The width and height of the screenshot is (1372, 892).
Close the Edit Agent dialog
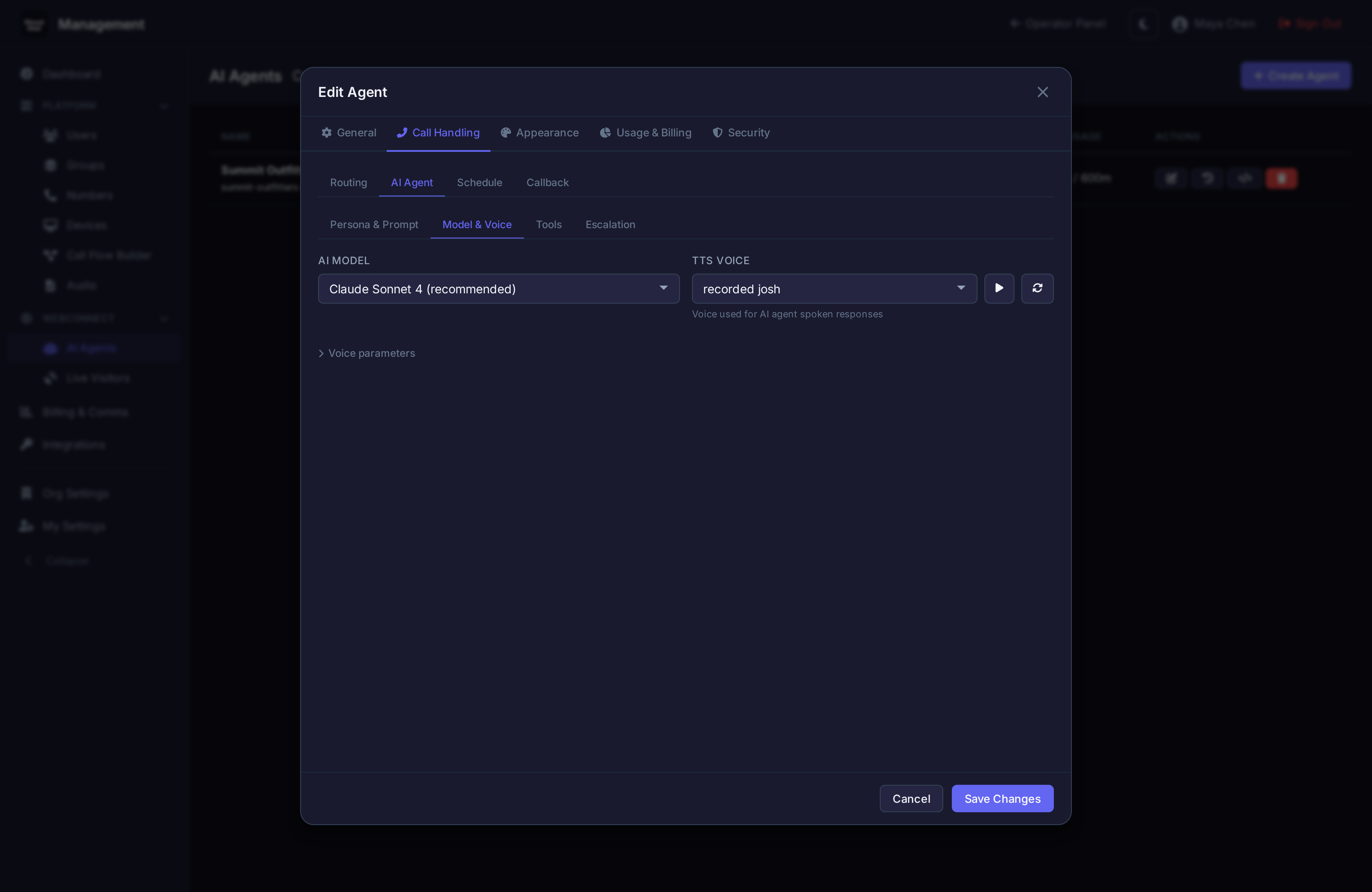tap(1042, 92)
